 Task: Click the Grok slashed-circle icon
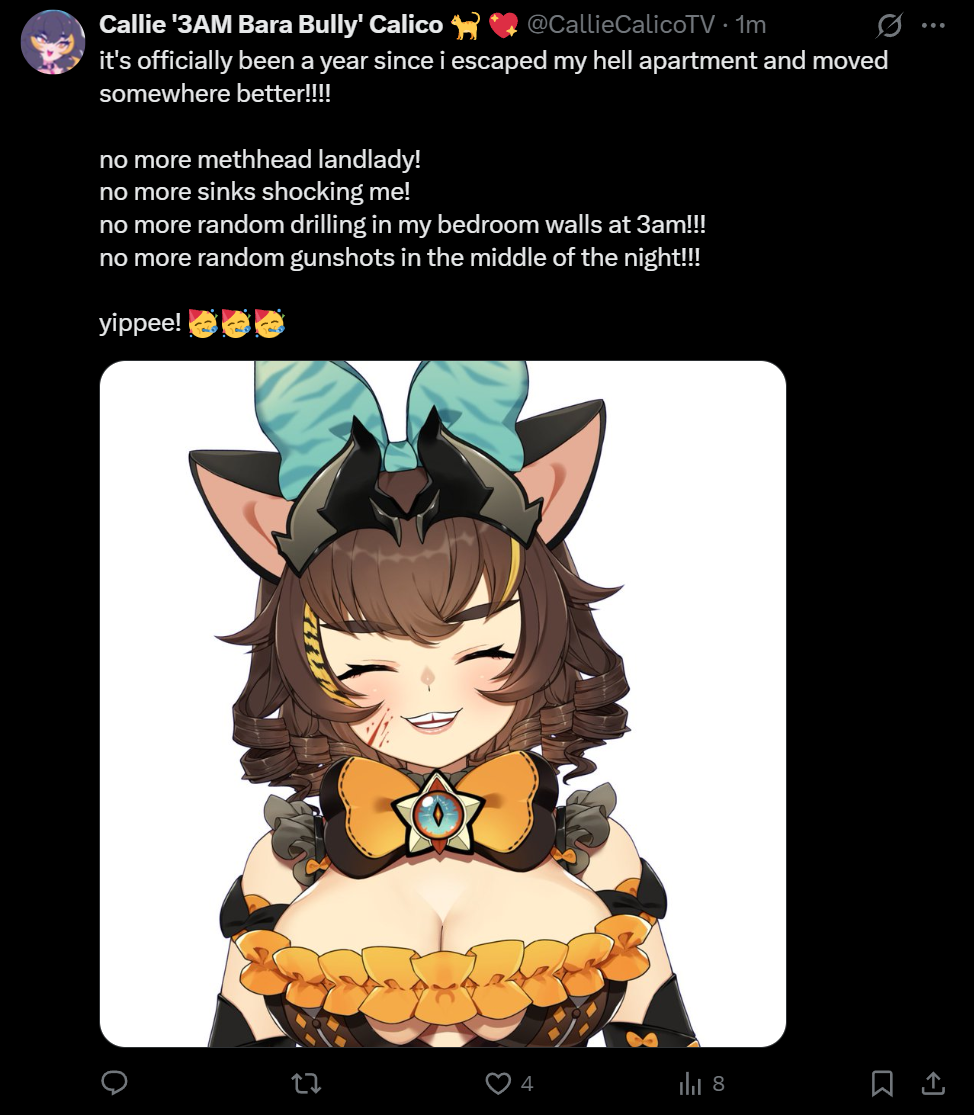[889, 26]
